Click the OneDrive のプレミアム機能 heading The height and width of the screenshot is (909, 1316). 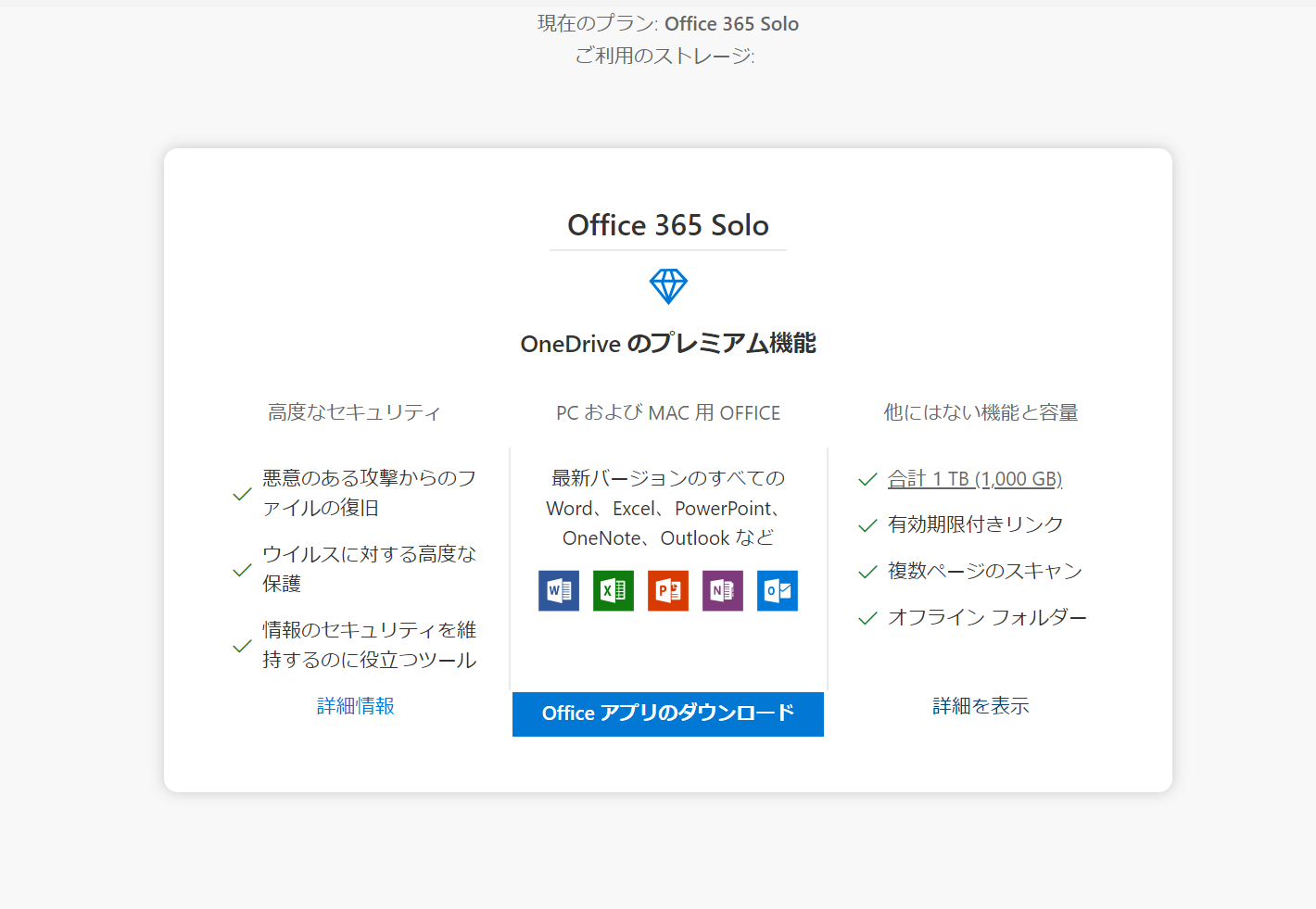point(668,344)
